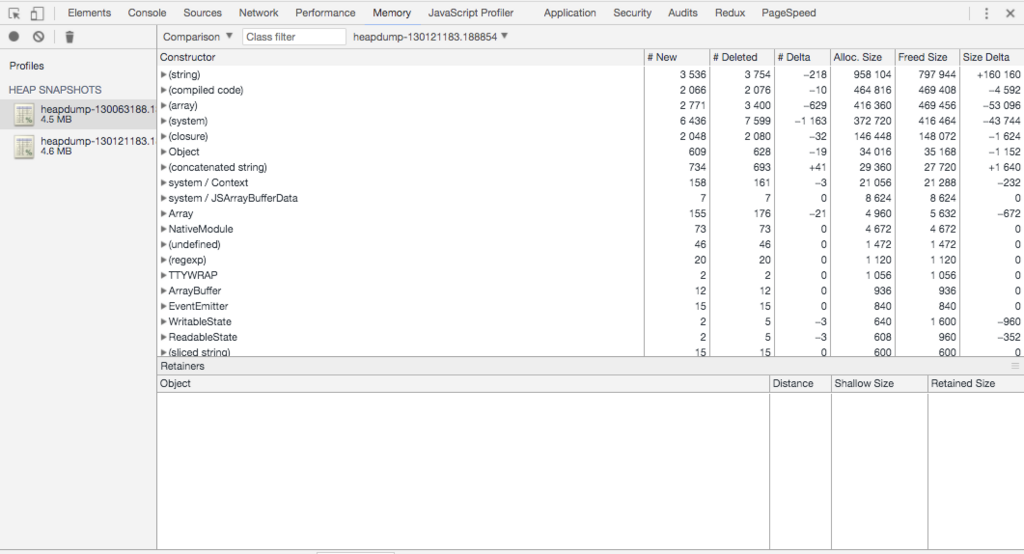1024x554 pixels.
Task: Sort by the # New column header
Action: coord(677,57)
